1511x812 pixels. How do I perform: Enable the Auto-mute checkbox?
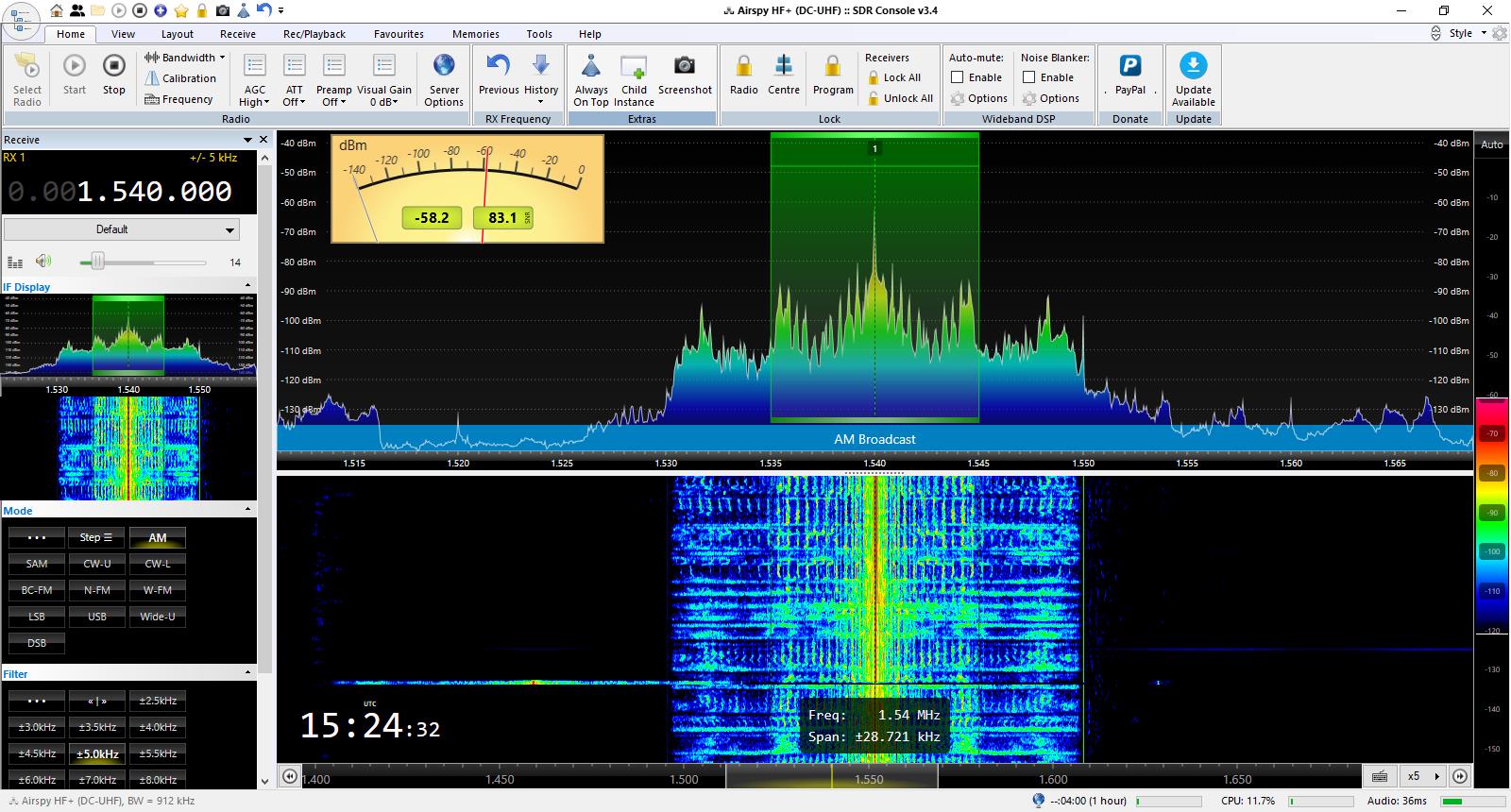(958, 77)
